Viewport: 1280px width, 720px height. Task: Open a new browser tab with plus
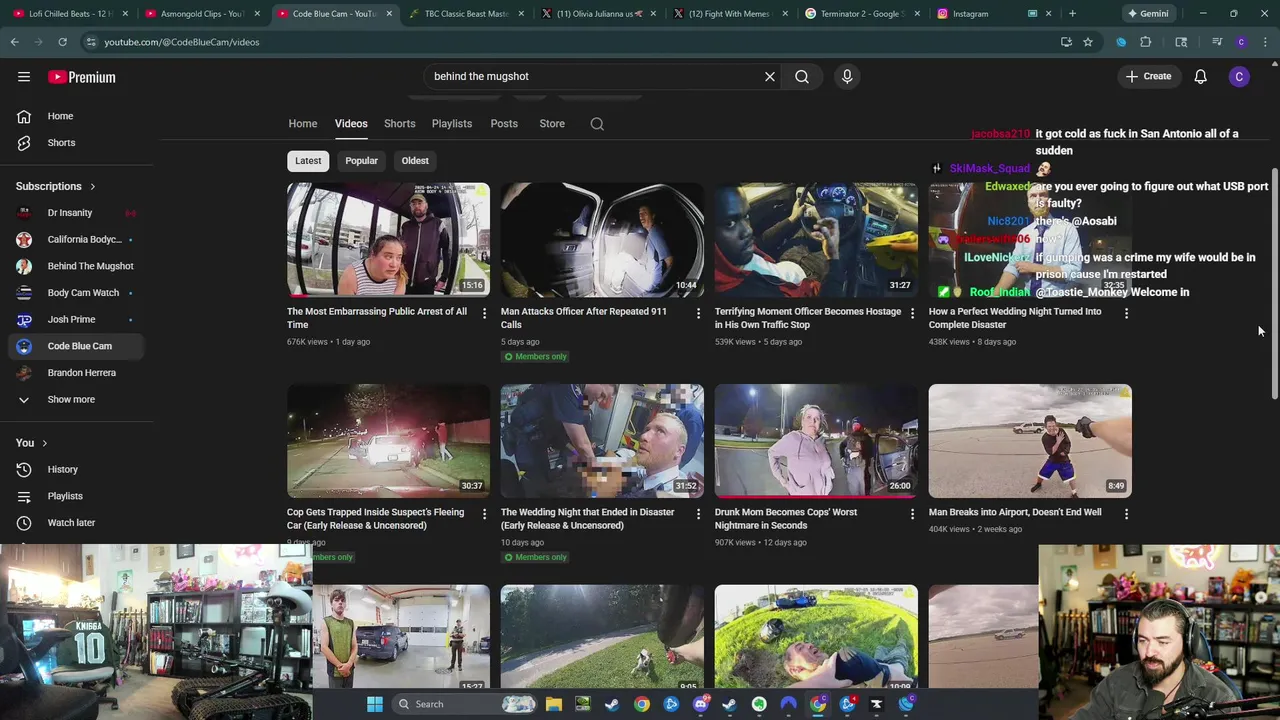point(1072,14)
